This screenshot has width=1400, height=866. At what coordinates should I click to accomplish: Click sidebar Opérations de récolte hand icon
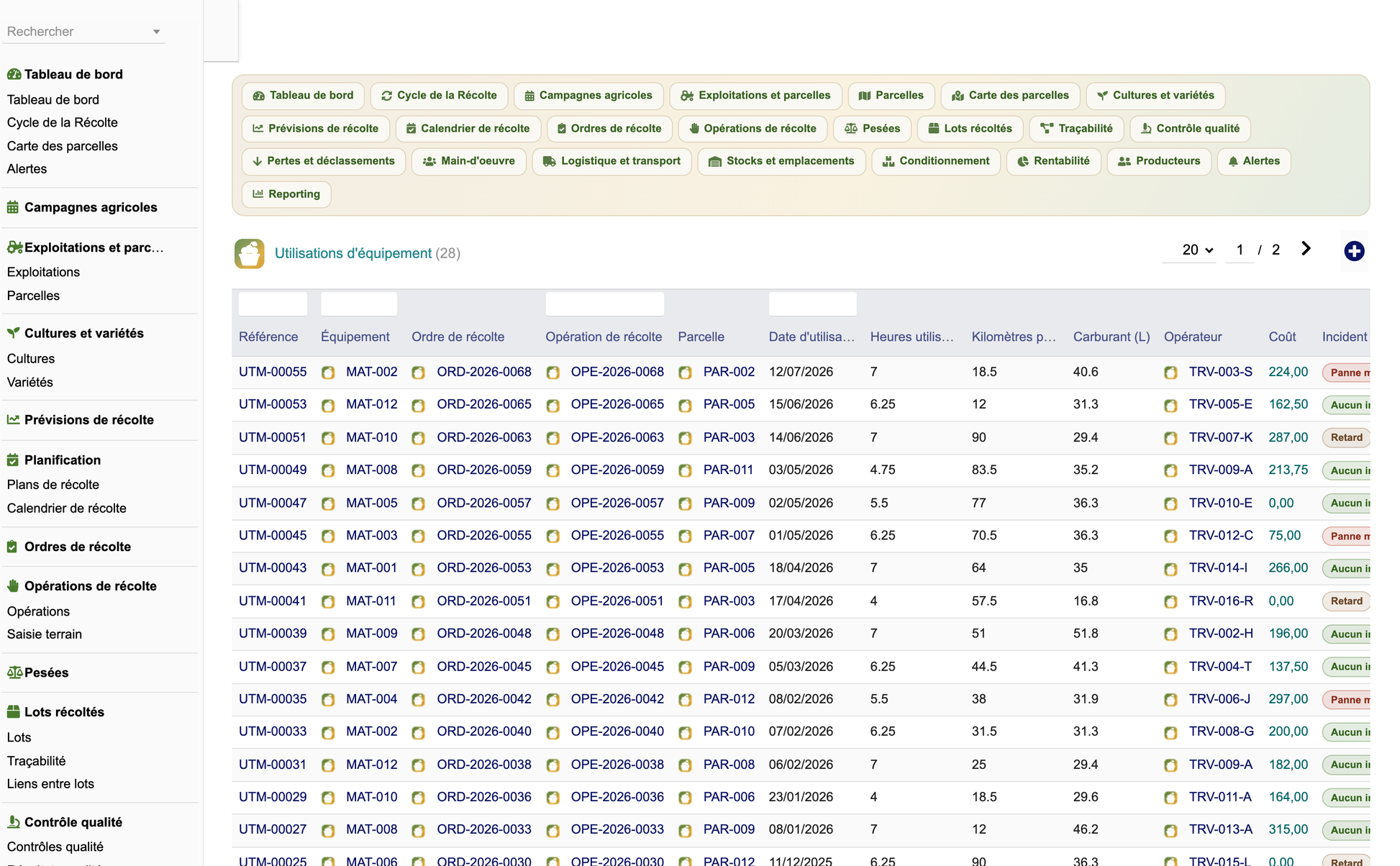point(13,586)
